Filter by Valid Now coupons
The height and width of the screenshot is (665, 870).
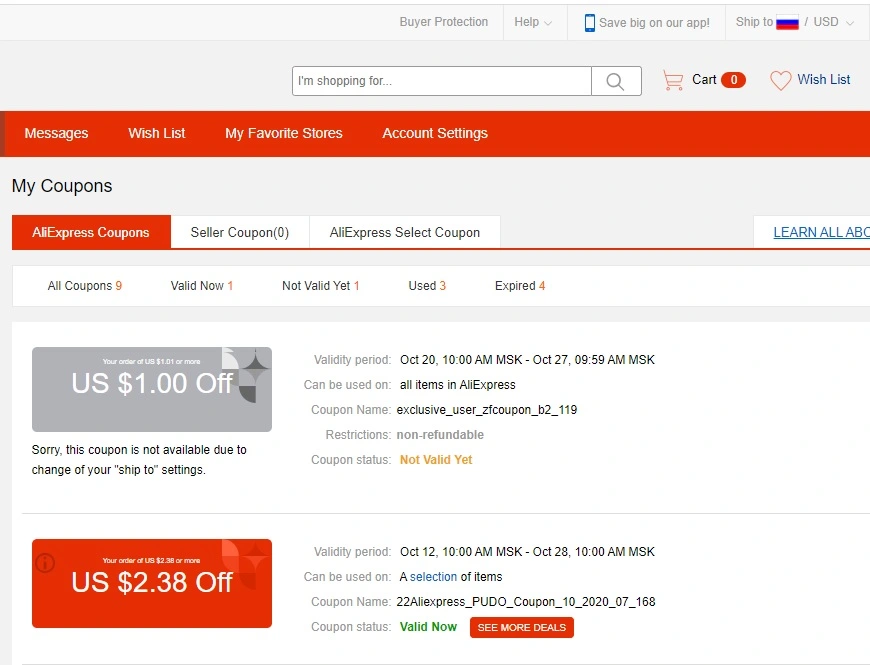(201, 286)
